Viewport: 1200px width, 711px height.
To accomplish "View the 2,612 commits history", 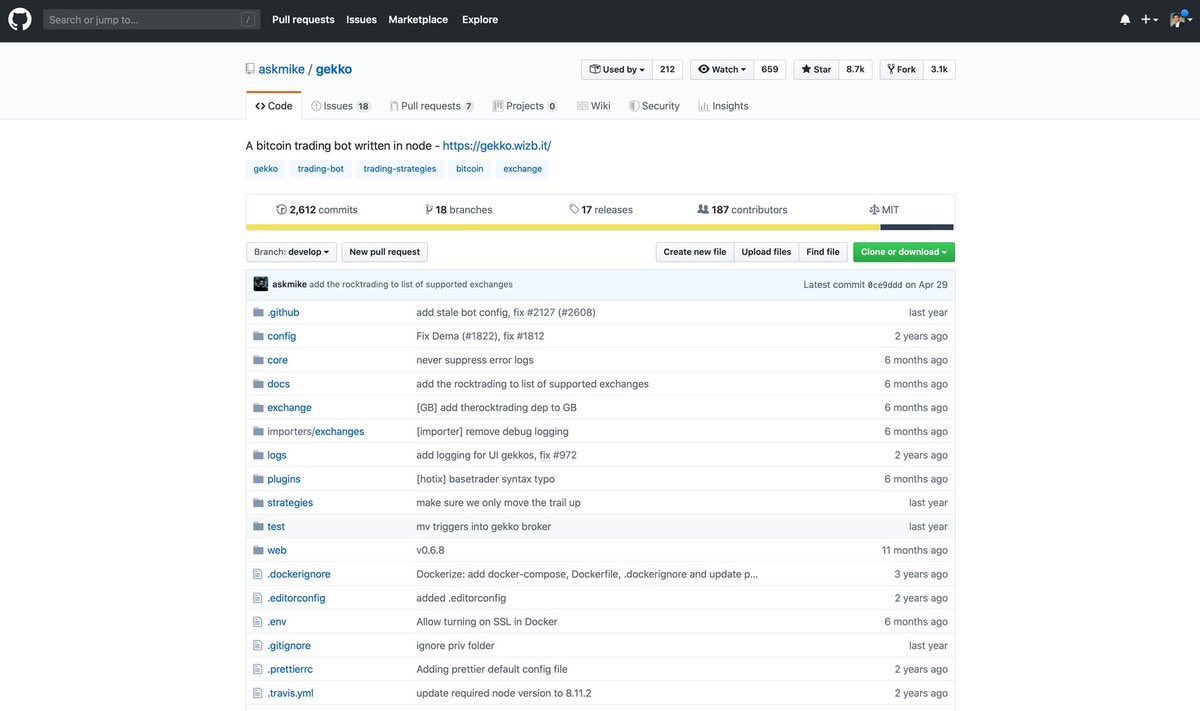I will coord(317,210).
